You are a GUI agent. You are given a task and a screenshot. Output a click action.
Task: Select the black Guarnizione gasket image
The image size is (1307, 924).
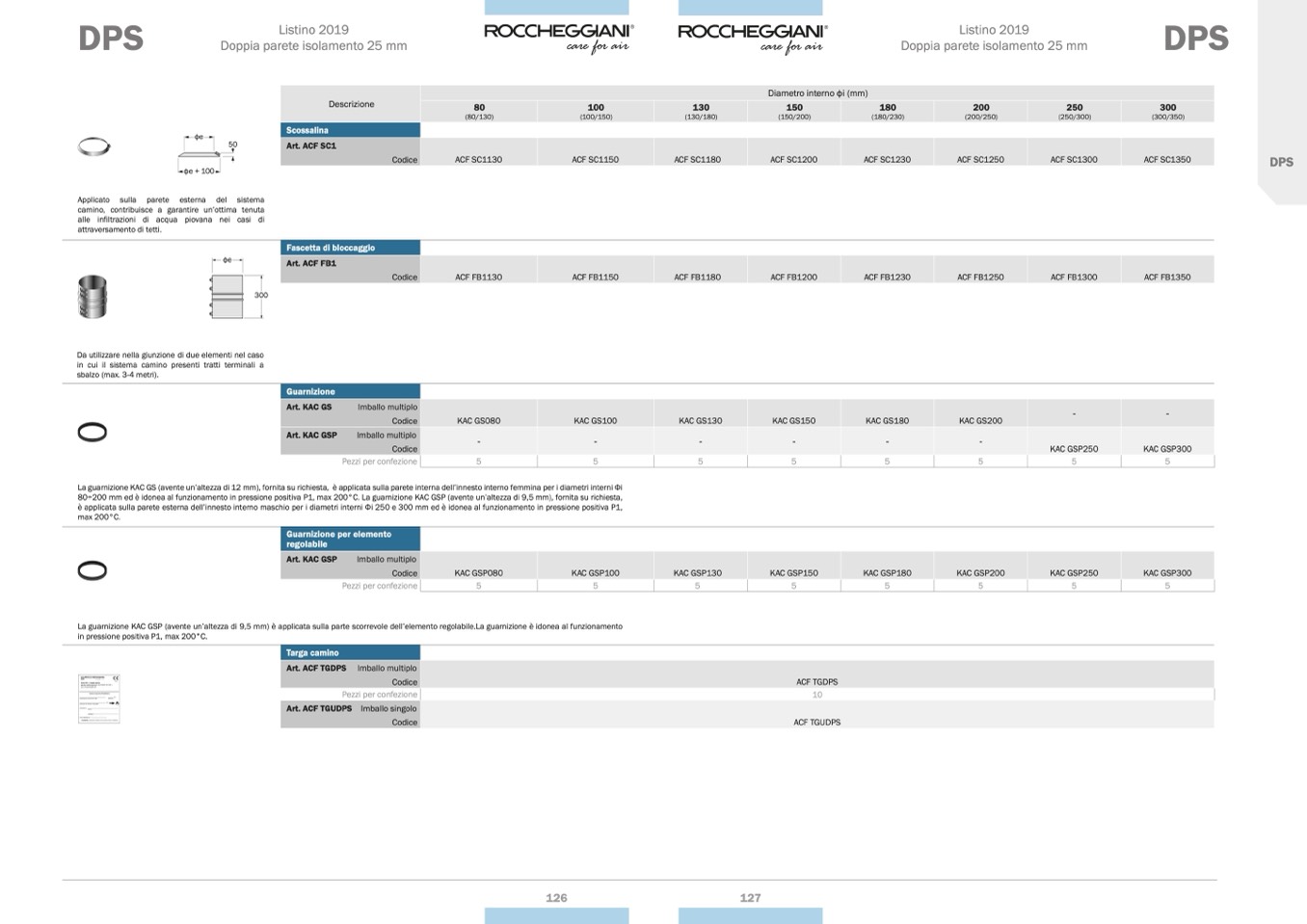coord(93,433)
